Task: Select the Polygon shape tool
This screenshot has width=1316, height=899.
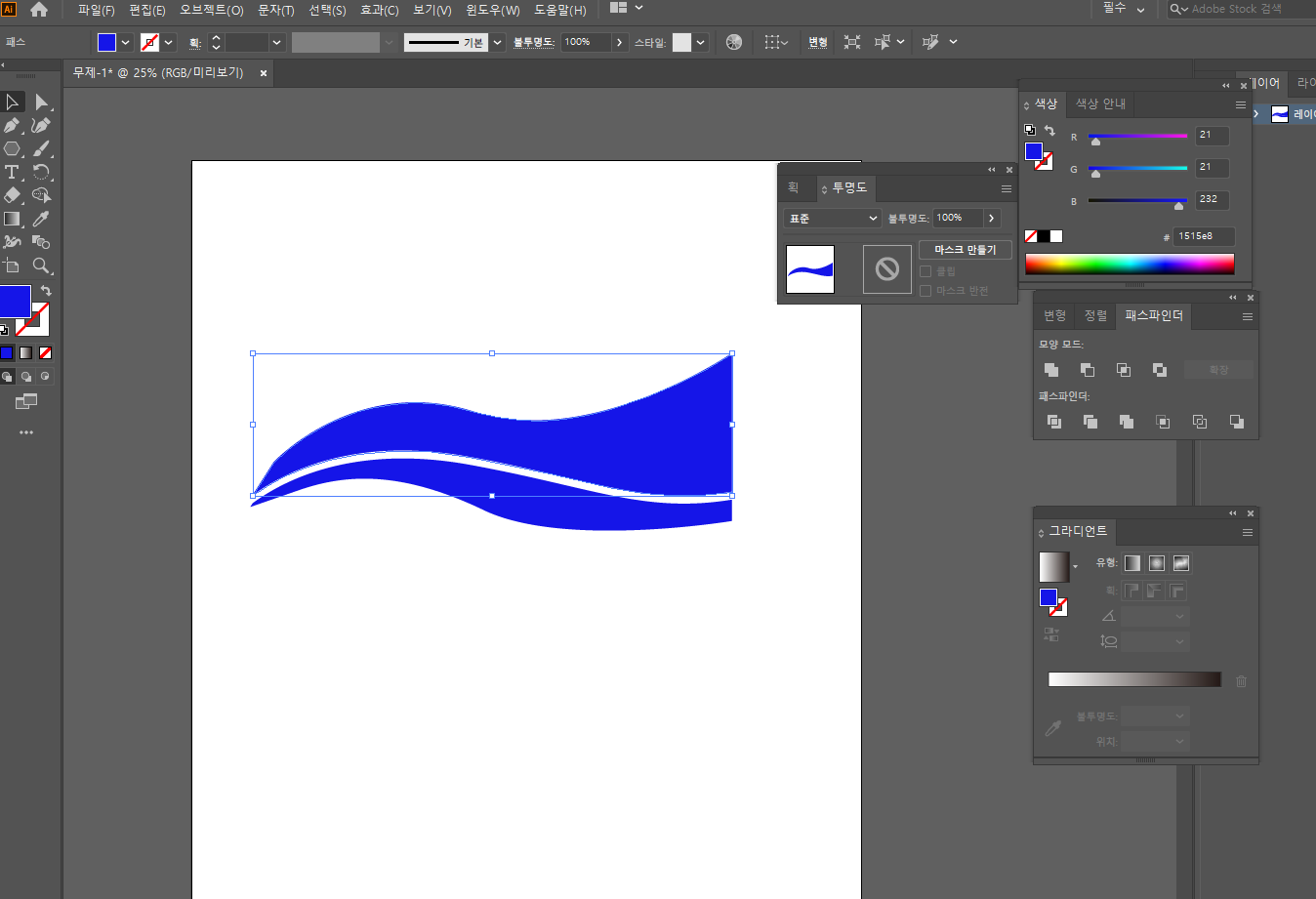Action: point(12,148)
